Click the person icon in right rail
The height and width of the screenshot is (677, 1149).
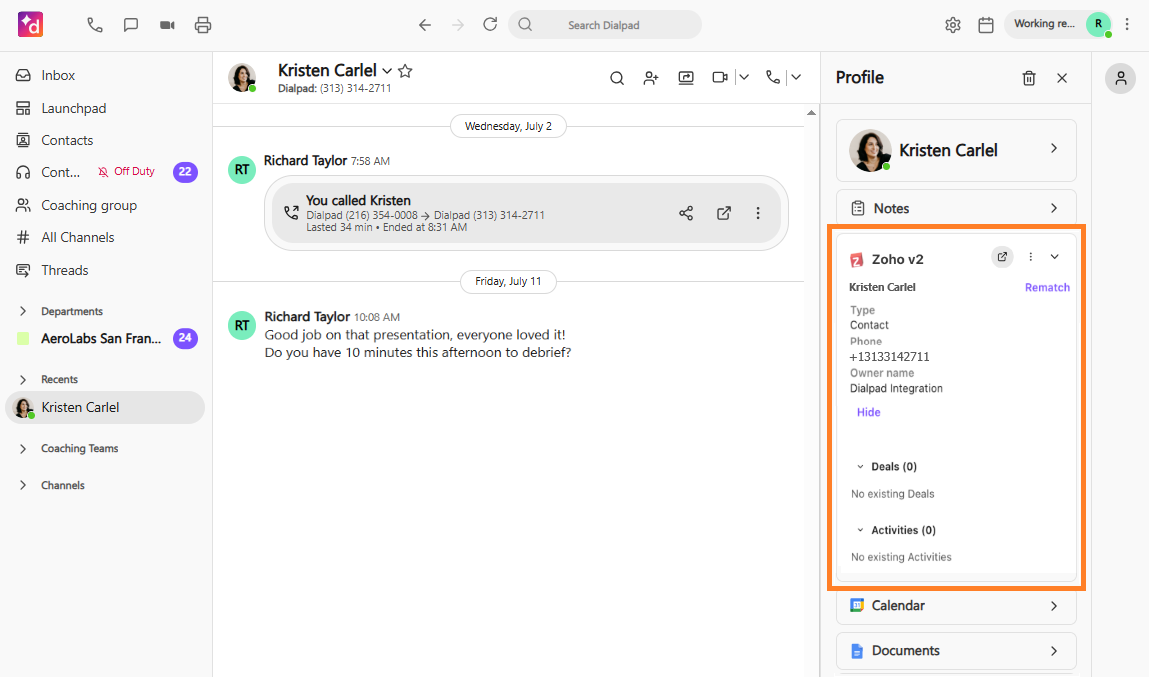(x=1120, y=78)
